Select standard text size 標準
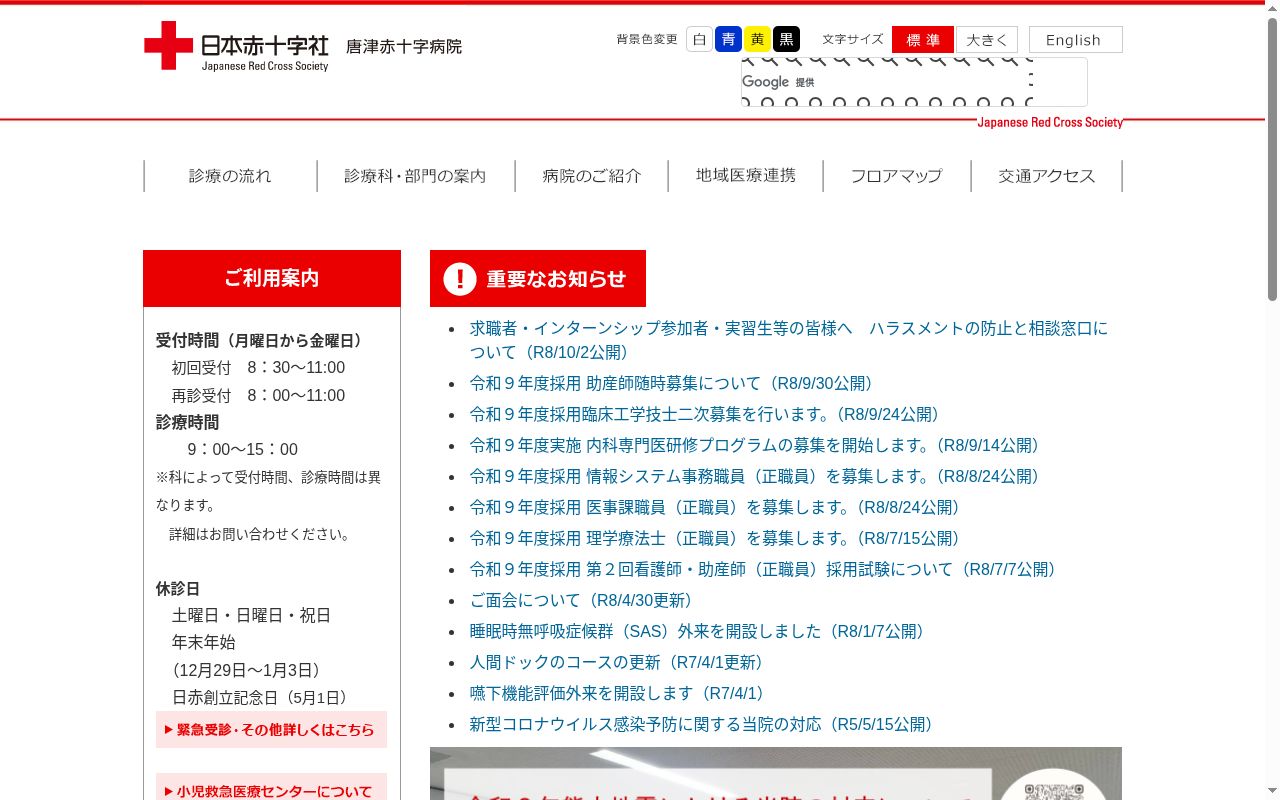 [x=923, y=40]
